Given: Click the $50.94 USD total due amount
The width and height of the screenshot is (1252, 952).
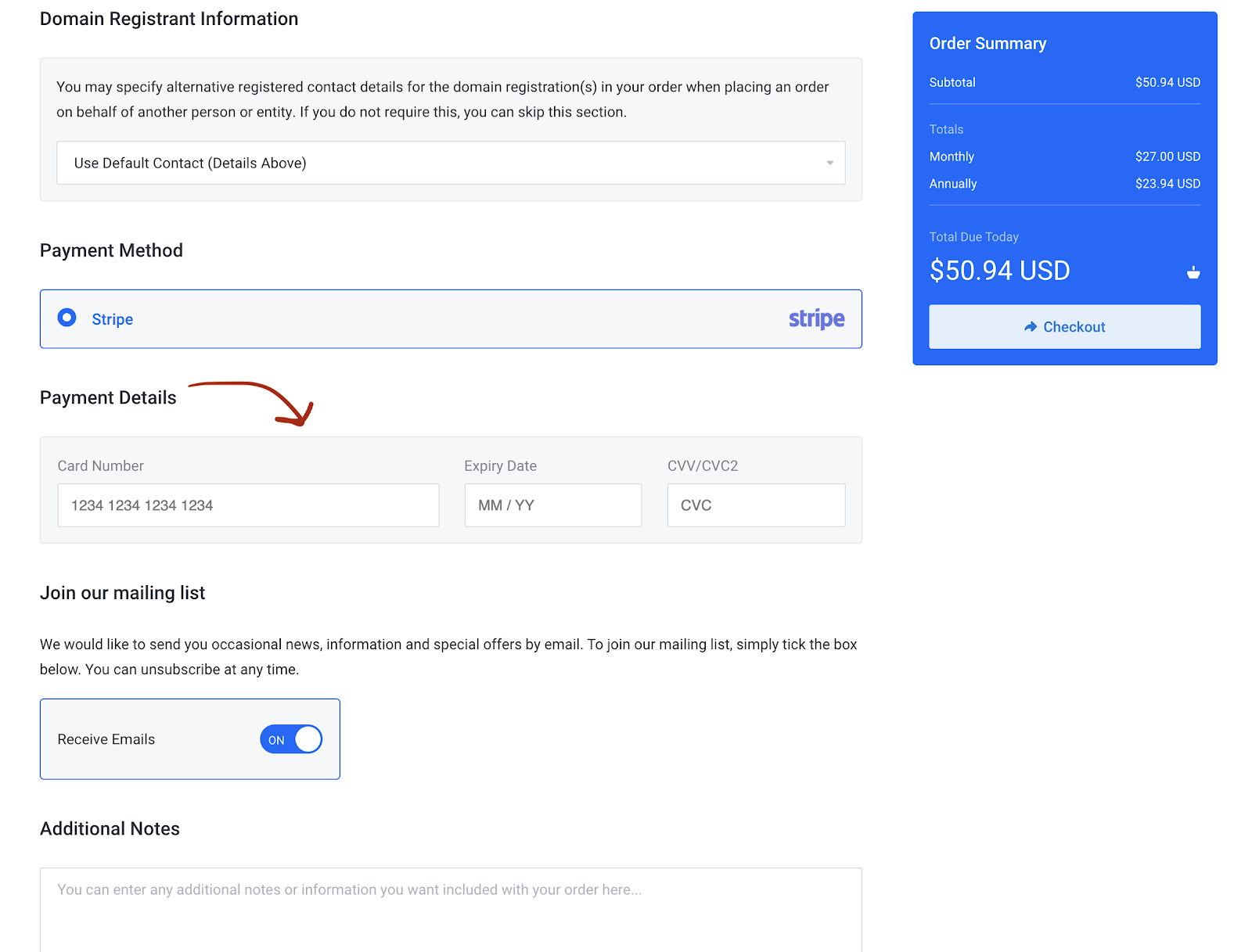Looking at the screenshot, I should pos(999,271).
